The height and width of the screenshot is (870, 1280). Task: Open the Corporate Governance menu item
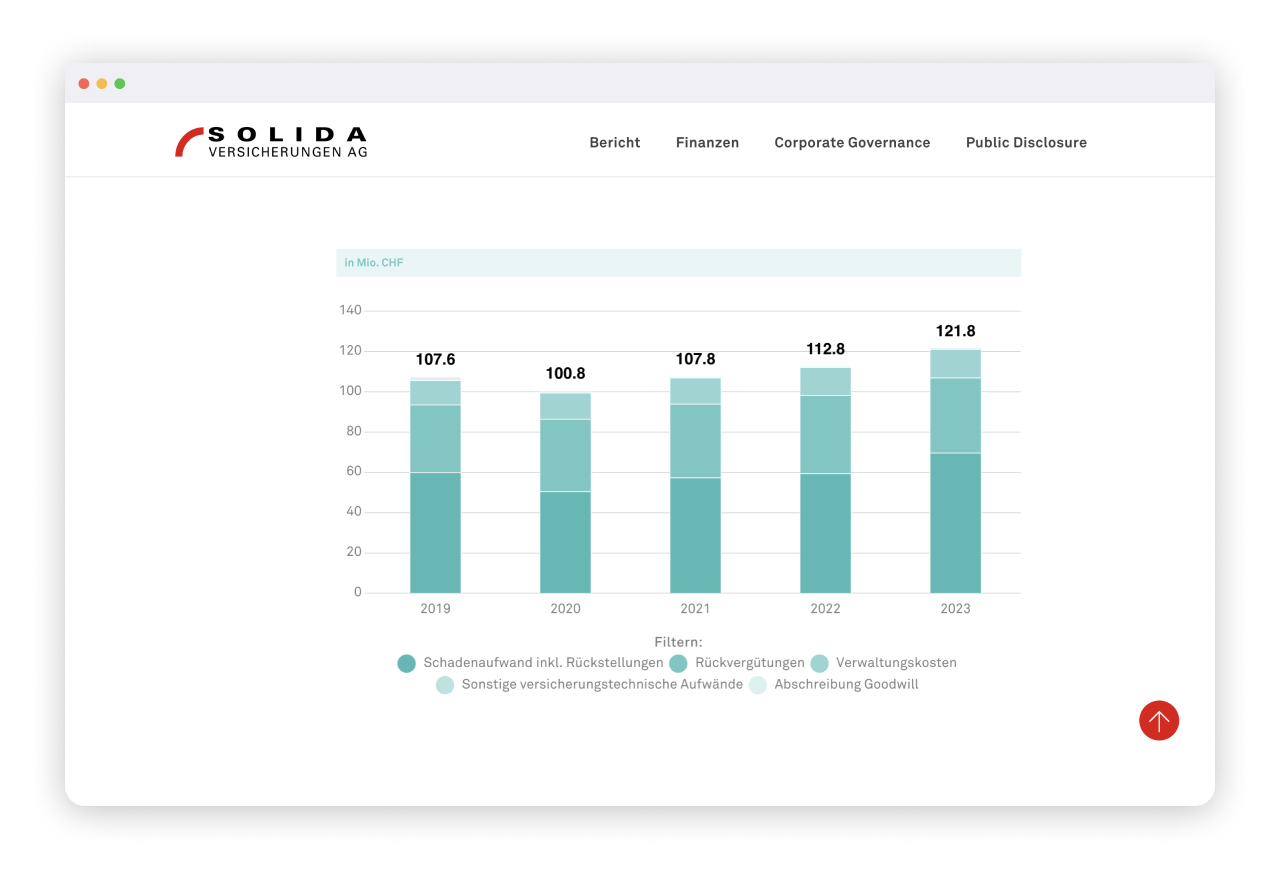pyautogui.click(x=852, y=143)
